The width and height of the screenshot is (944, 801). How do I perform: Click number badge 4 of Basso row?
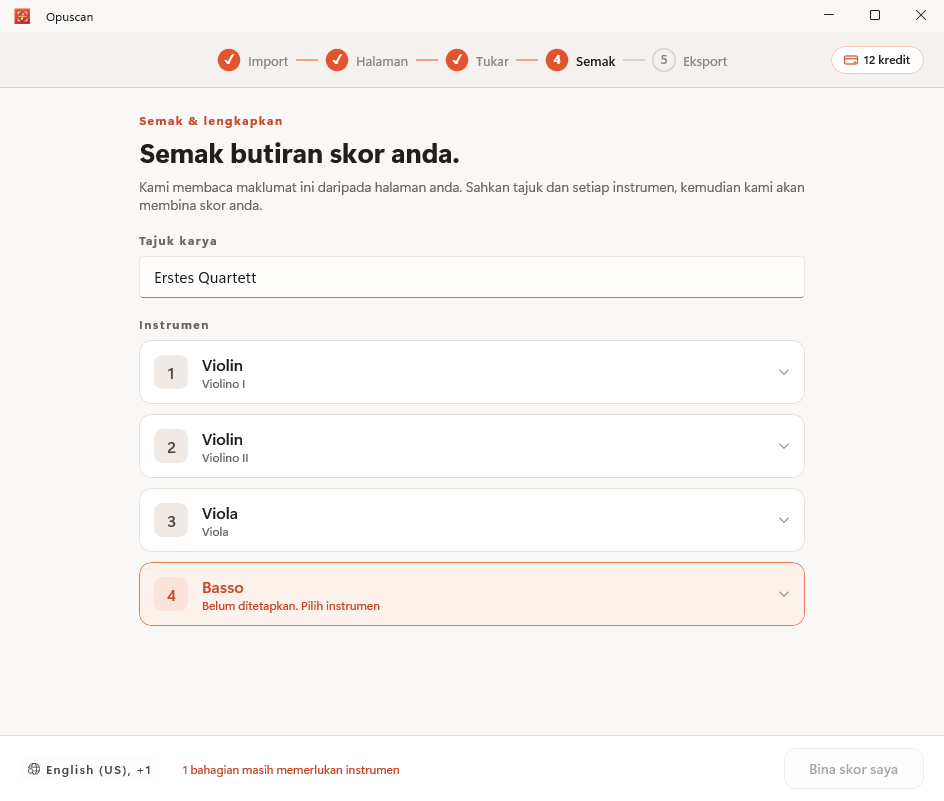pos(171,594)
